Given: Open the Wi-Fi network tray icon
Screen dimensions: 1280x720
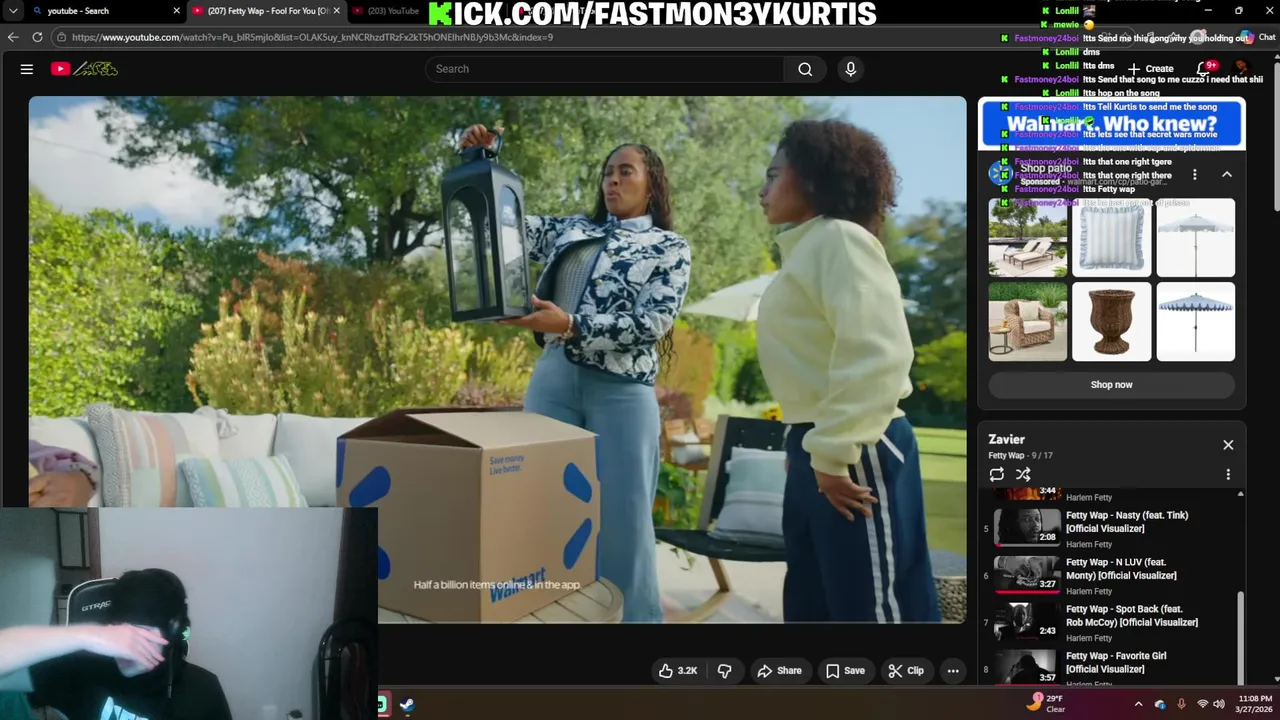Looking at the screenshot, I should point(1202,705).
